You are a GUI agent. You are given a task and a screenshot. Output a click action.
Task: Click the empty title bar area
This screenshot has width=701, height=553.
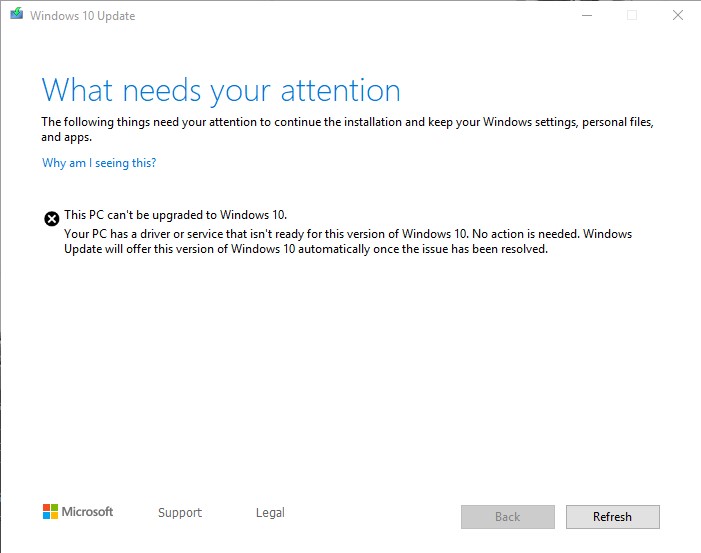[350, 15]
